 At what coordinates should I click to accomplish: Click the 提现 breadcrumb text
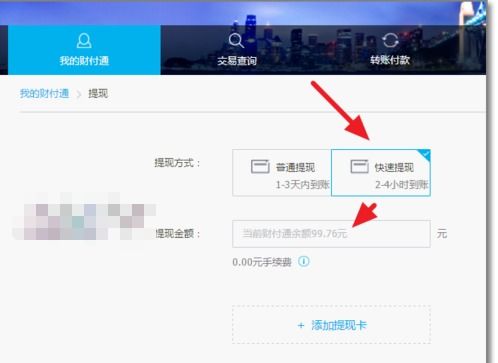tap(98, 94)
